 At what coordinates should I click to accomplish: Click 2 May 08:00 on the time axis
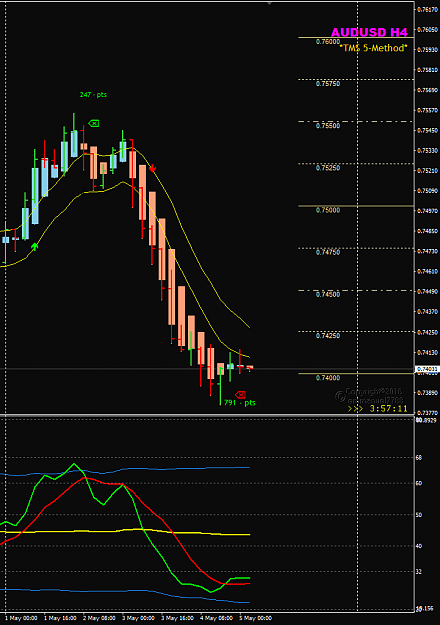coord(99,618)
